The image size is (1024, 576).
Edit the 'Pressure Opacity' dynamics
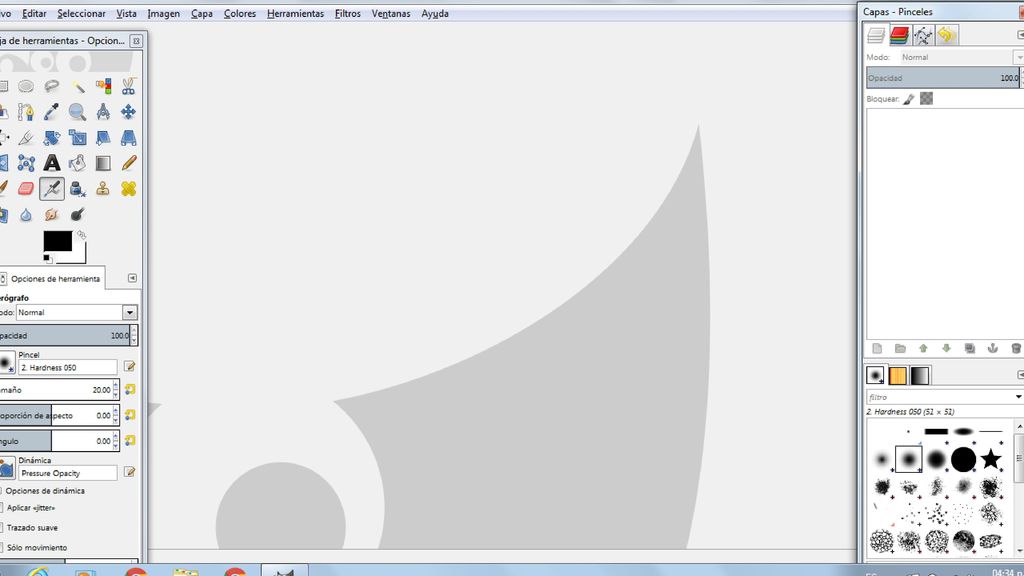(x=129, y=472)
